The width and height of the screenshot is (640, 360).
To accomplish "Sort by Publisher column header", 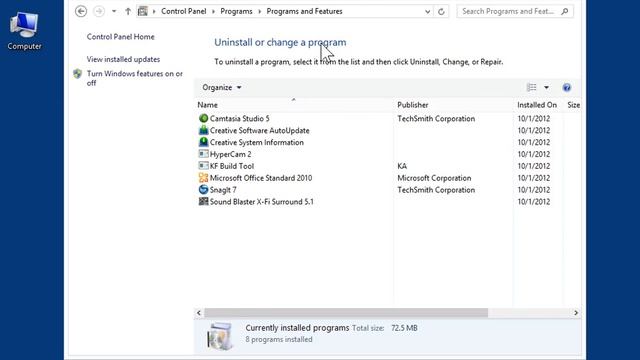I will (x=453, y=105).
